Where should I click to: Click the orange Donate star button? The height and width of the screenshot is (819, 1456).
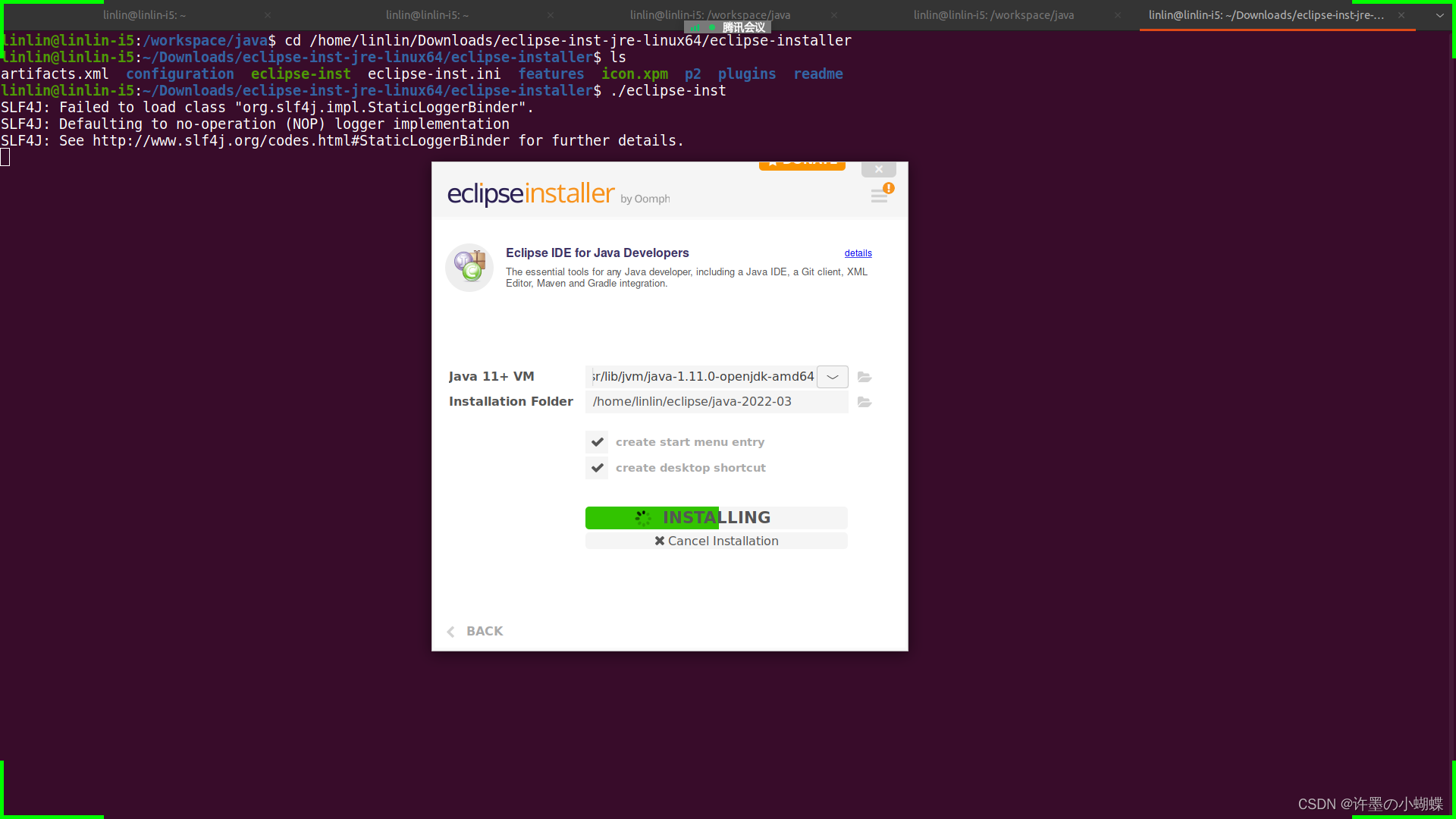[802, 165]
